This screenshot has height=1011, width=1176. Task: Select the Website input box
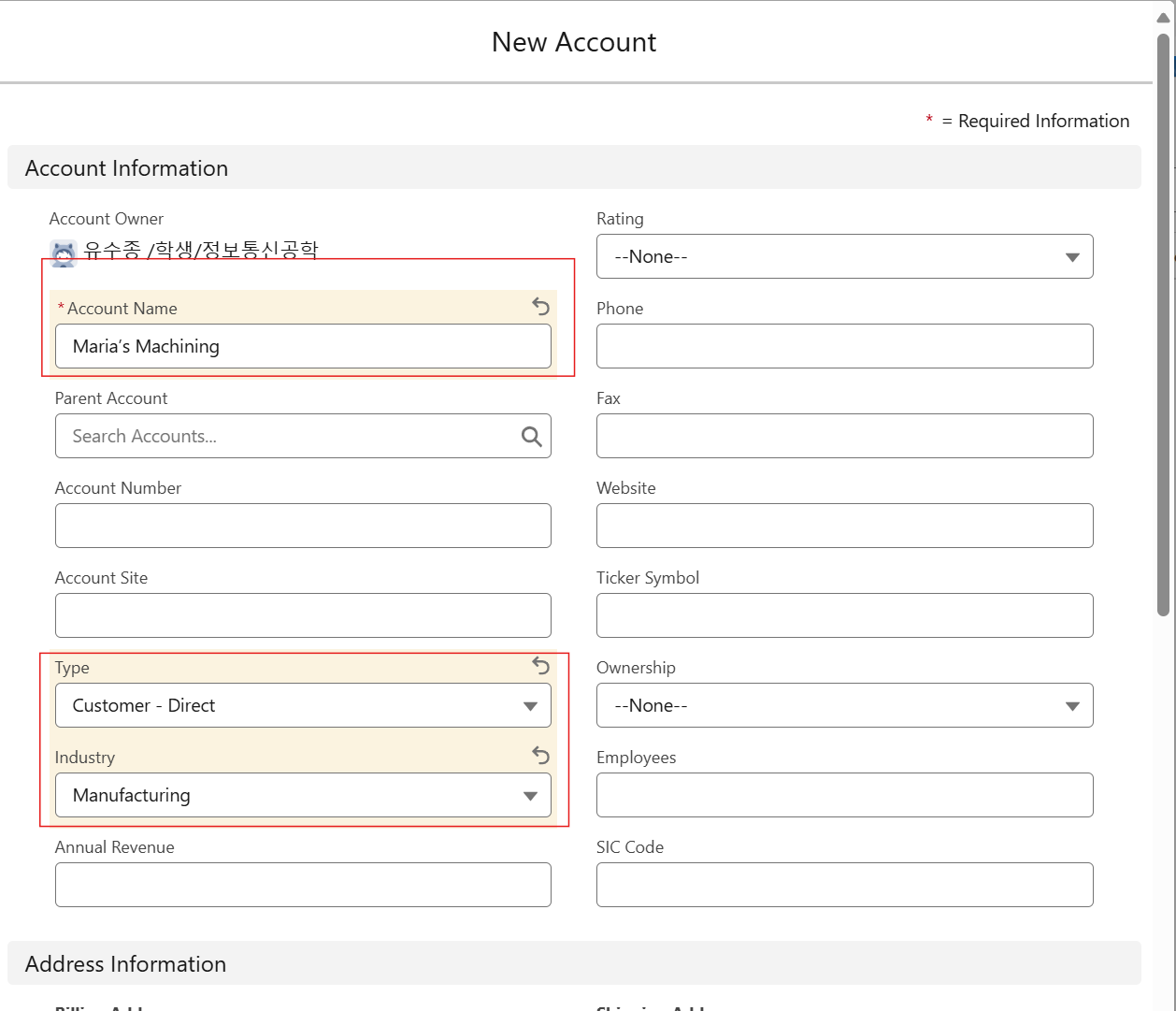tap(844, 526)
